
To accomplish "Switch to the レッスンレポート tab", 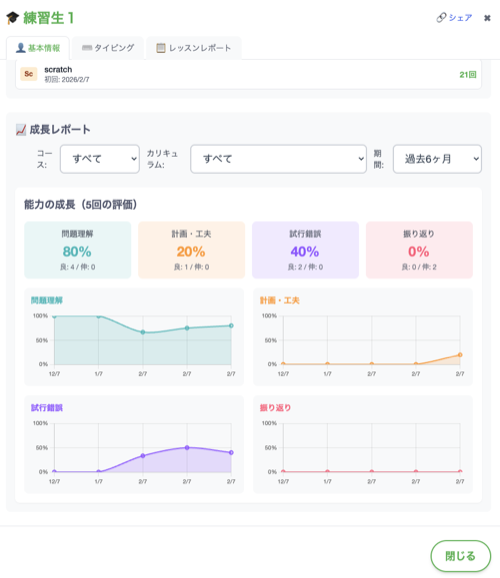I will (x=194, y=48).
